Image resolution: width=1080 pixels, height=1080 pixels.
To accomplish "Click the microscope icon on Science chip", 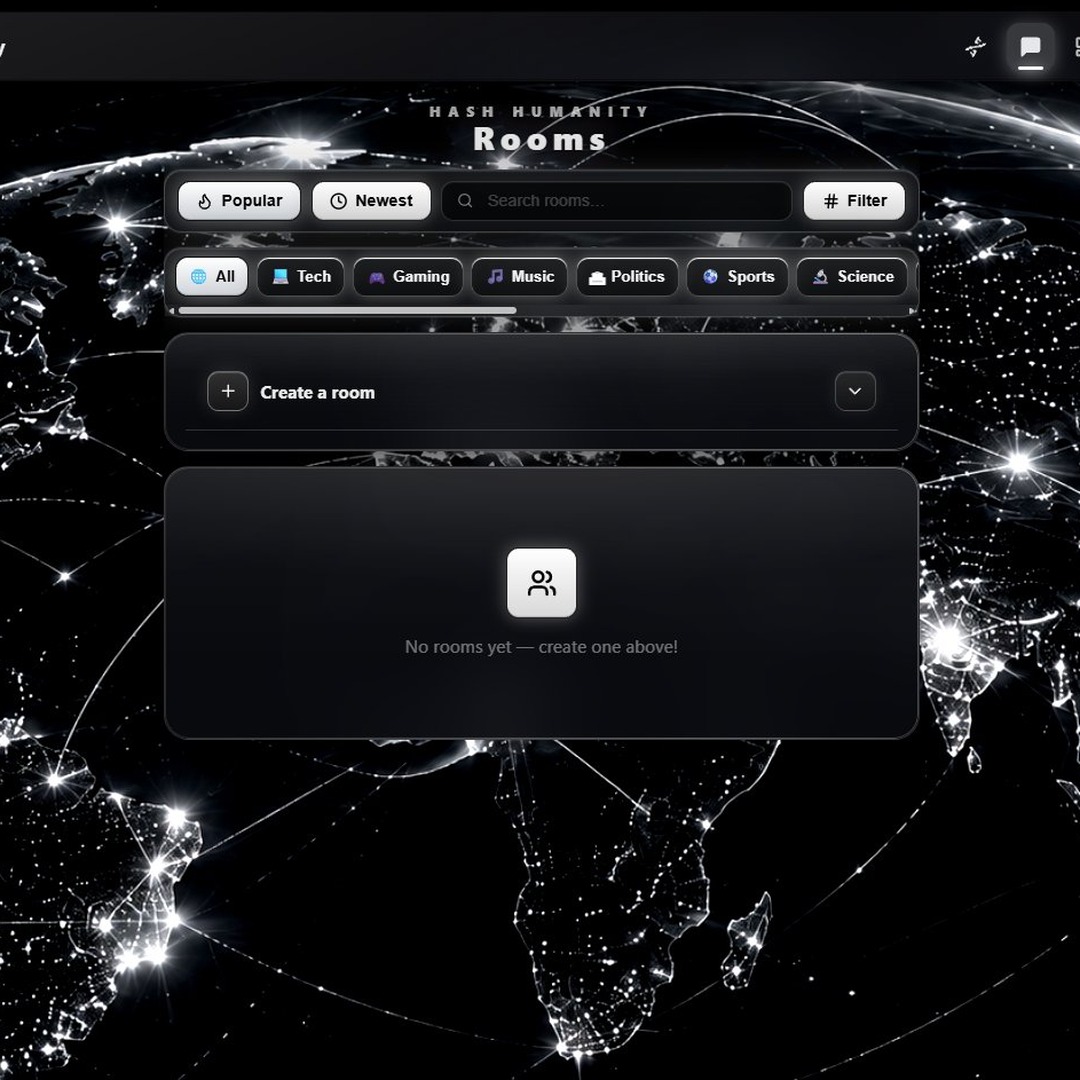I will pyautogui.click(x=820, y=276).
